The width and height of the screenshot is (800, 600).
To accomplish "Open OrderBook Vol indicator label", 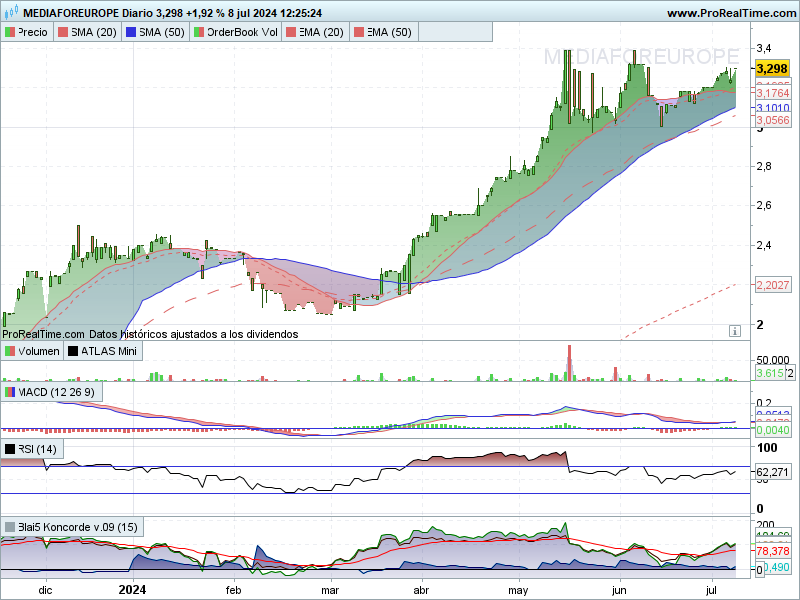I will (x=236, y=32).
